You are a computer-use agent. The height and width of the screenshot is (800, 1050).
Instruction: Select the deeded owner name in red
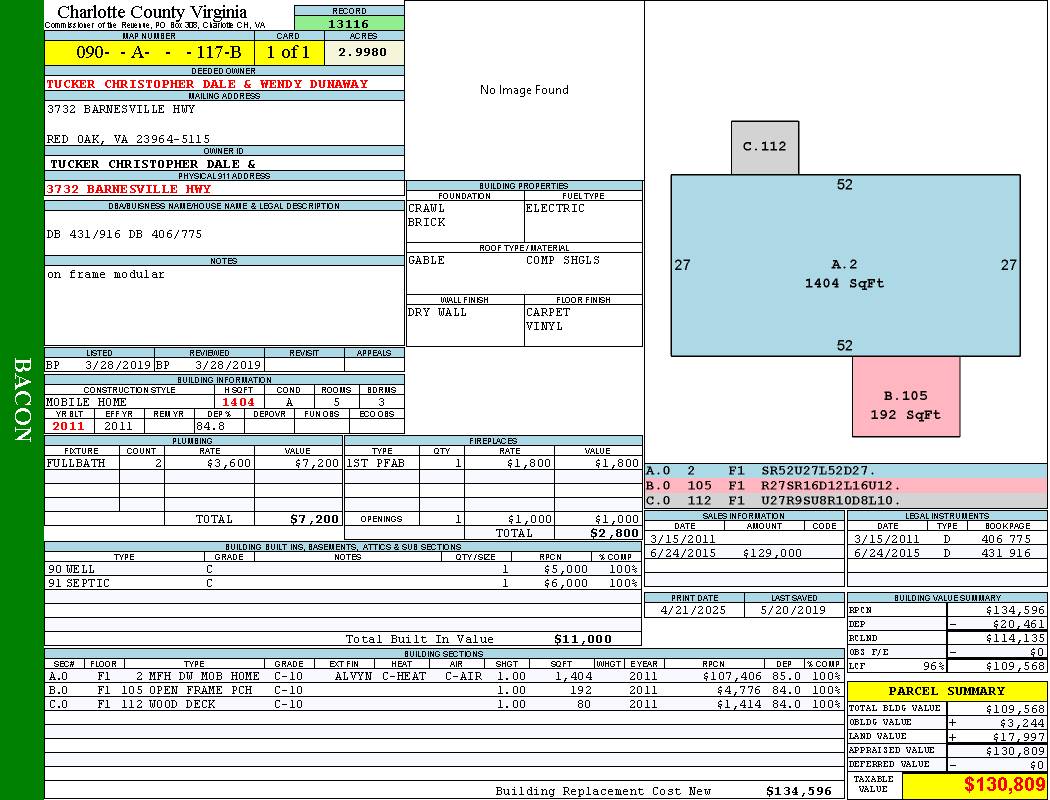(208, 84)
